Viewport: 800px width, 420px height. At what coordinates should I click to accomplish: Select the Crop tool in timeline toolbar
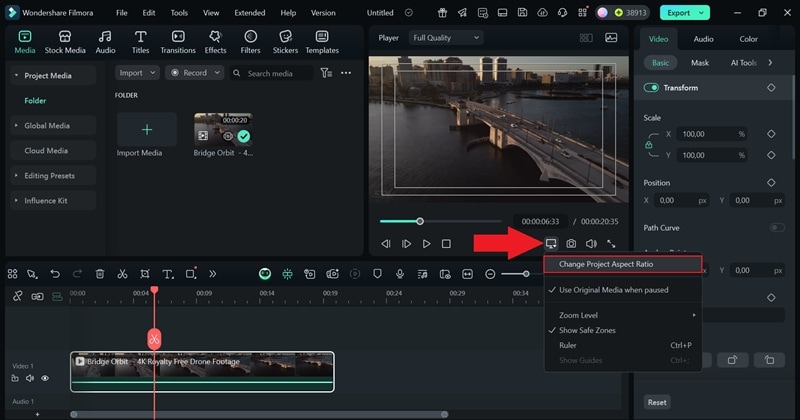click(145, 274)
